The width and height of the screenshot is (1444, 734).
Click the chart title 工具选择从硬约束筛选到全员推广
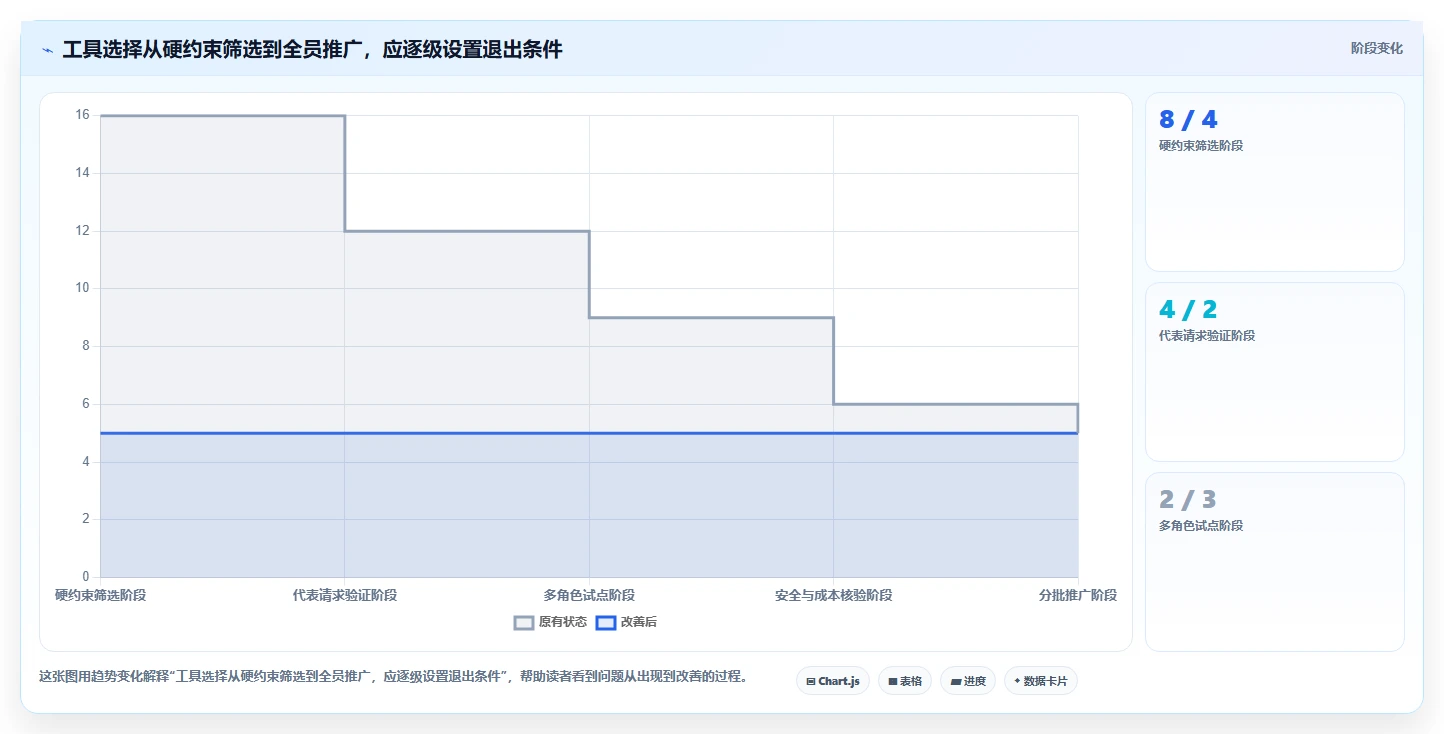click(312, 50)
